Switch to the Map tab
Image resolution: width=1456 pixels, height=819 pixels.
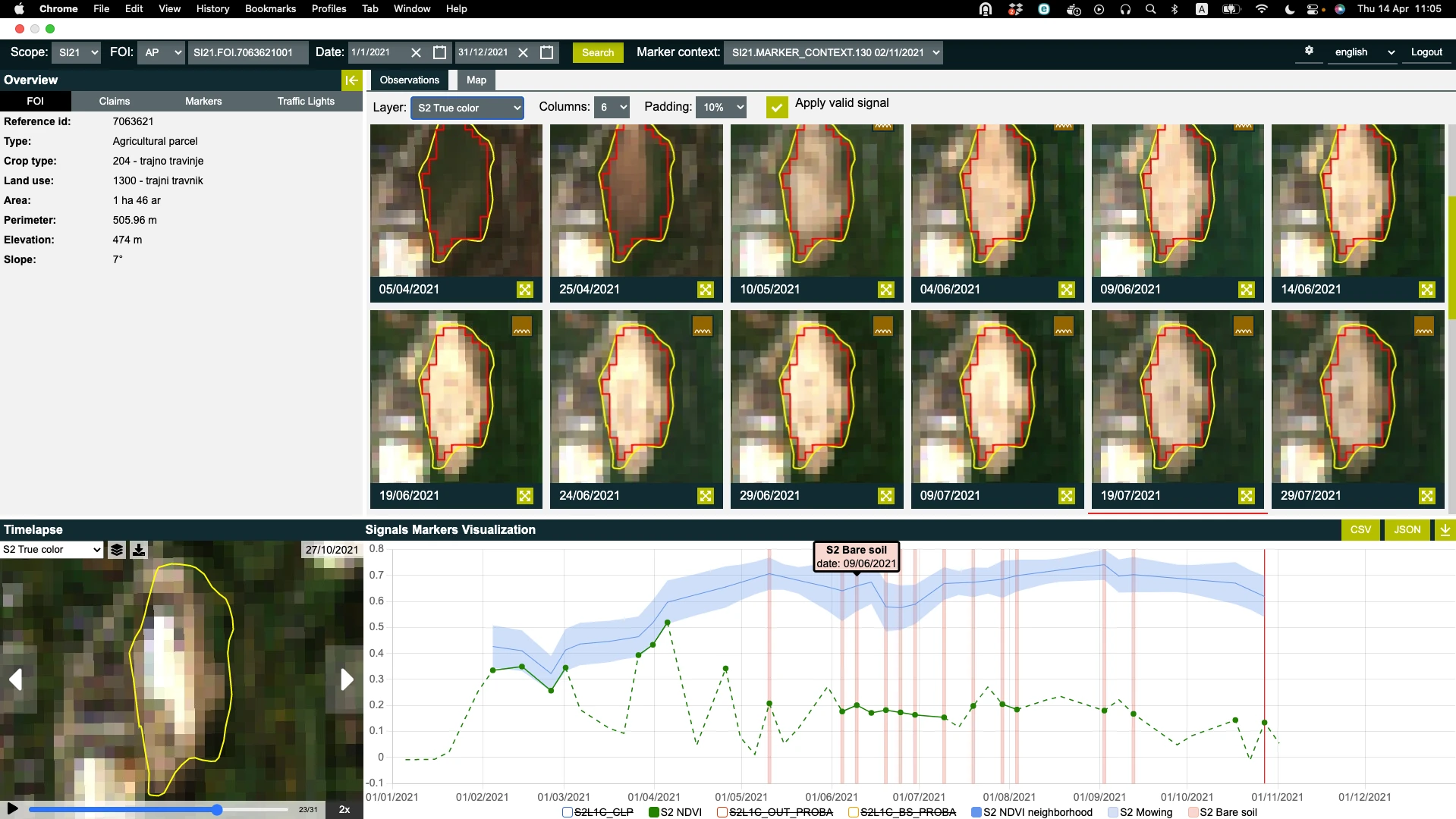click(476, 80)
